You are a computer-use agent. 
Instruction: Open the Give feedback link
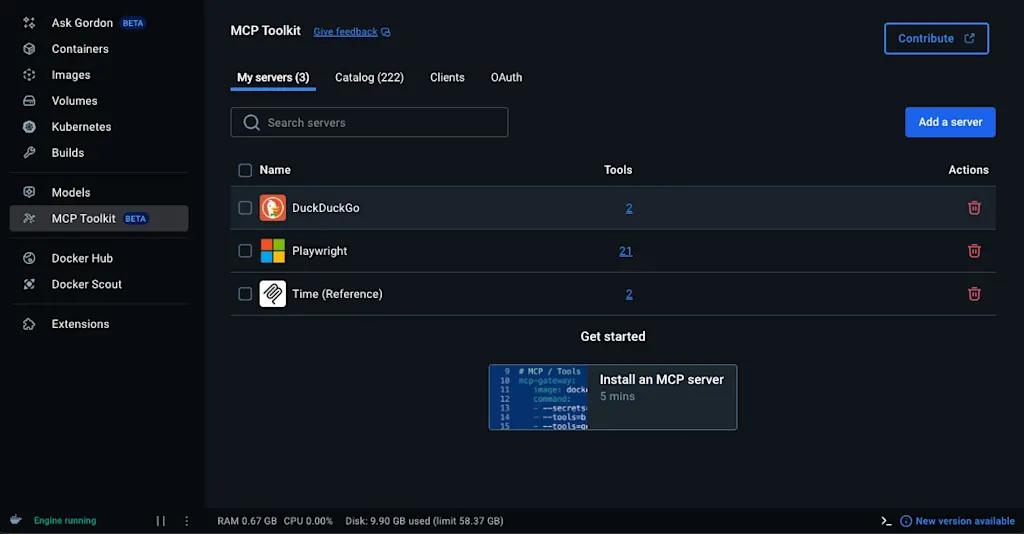point(345,31)
